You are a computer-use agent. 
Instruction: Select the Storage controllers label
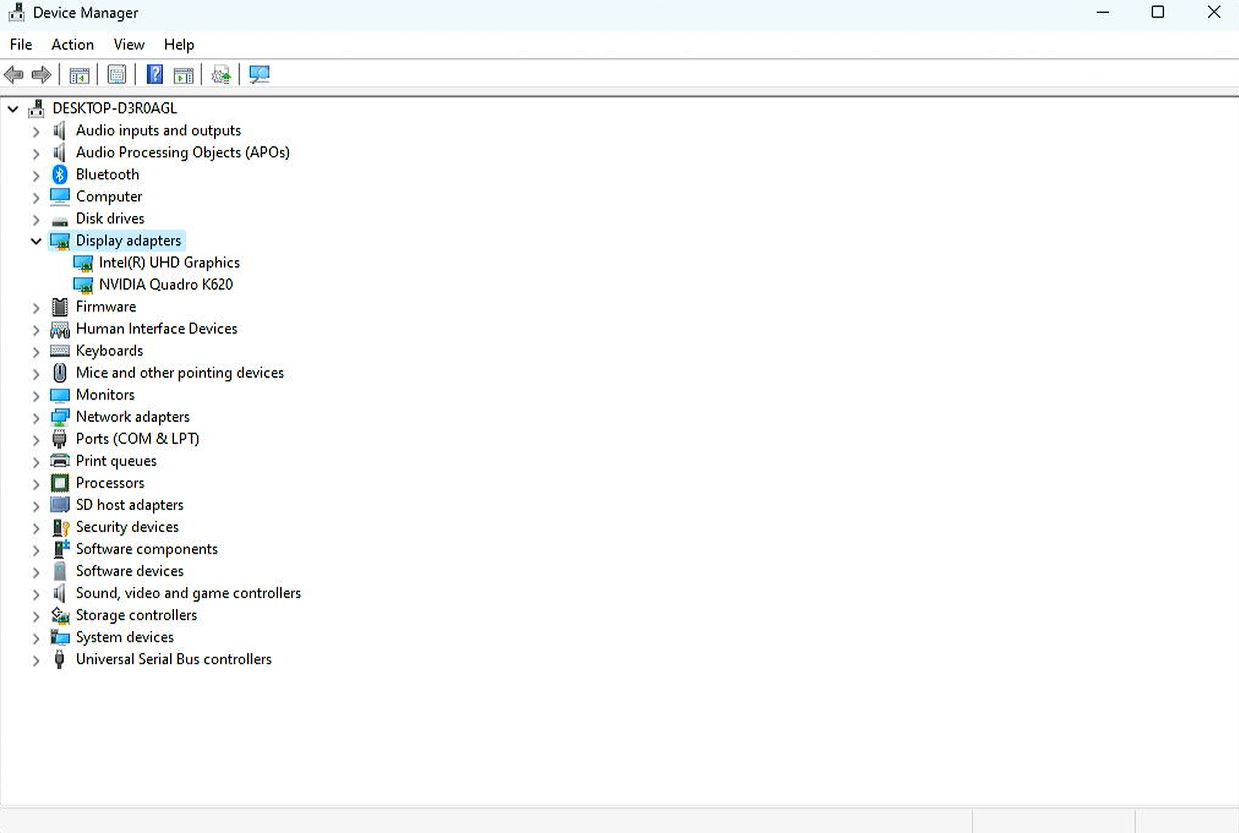click(136, 615)
